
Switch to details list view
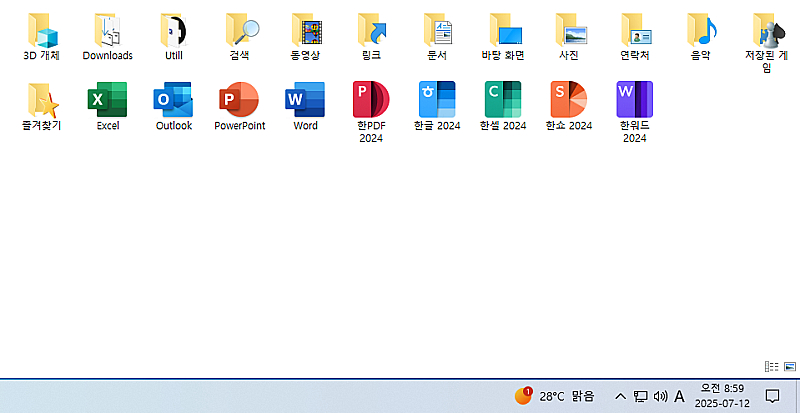[771, 367]
